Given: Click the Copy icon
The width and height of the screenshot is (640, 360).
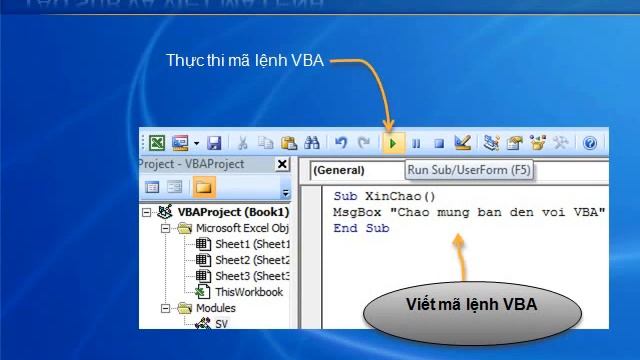Looking at the screenshot, I should (x=265, y=143).
